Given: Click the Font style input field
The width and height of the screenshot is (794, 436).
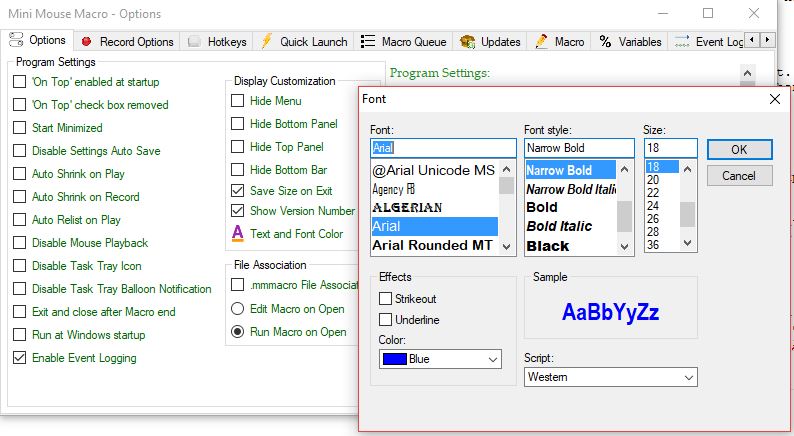Looking at the screenshot, I should pyautogui.click(x=579, y=148).
